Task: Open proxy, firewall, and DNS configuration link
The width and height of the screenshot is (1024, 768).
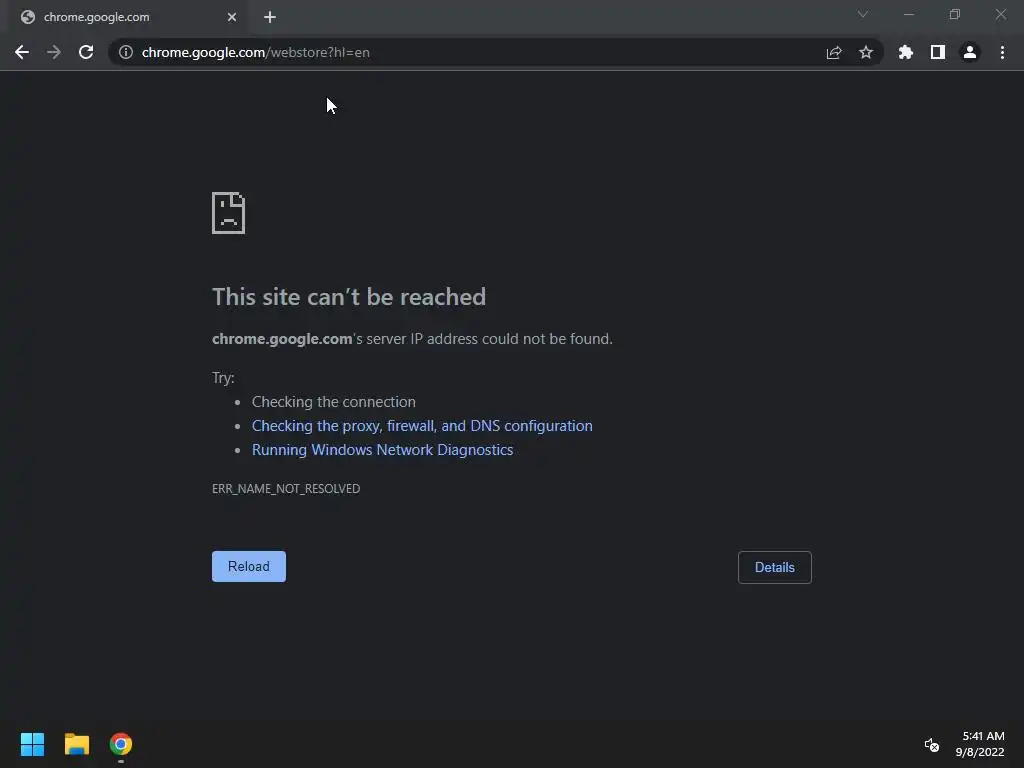Action: tap(423, 426)
